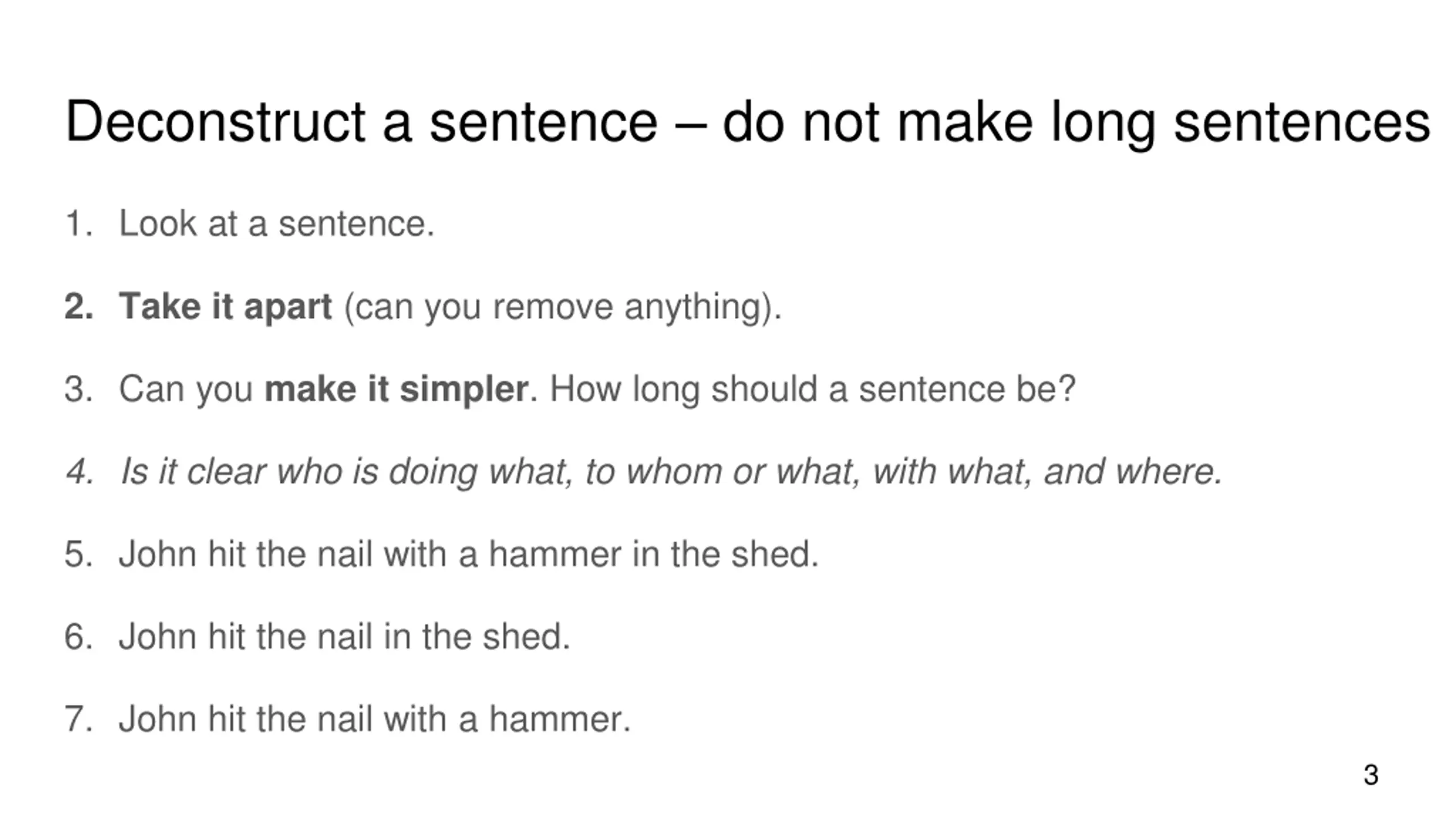Viewport: 1456px width, 819px height.
Task: Click the bold list number 2 marker
Action: 78,307
